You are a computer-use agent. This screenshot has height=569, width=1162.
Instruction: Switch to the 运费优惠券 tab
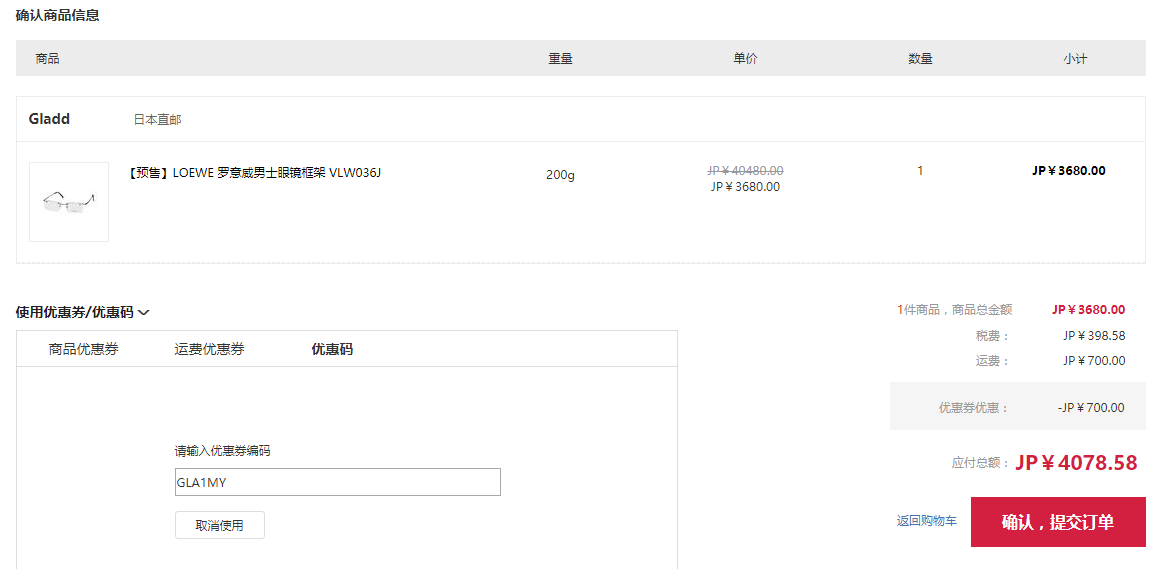tap(209, 349)
